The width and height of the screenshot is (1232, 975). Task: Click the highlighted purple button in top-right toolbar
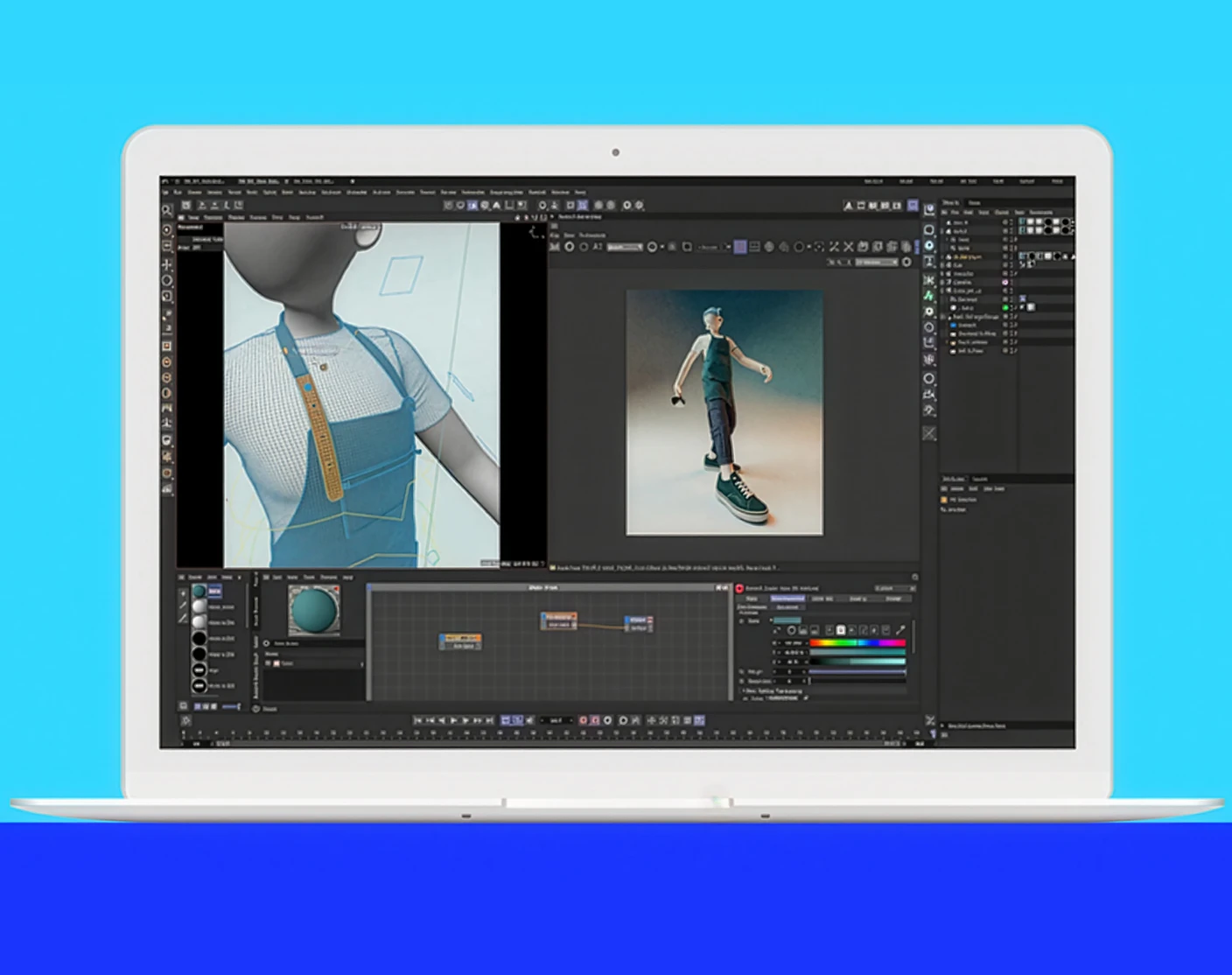pos(913,205)
